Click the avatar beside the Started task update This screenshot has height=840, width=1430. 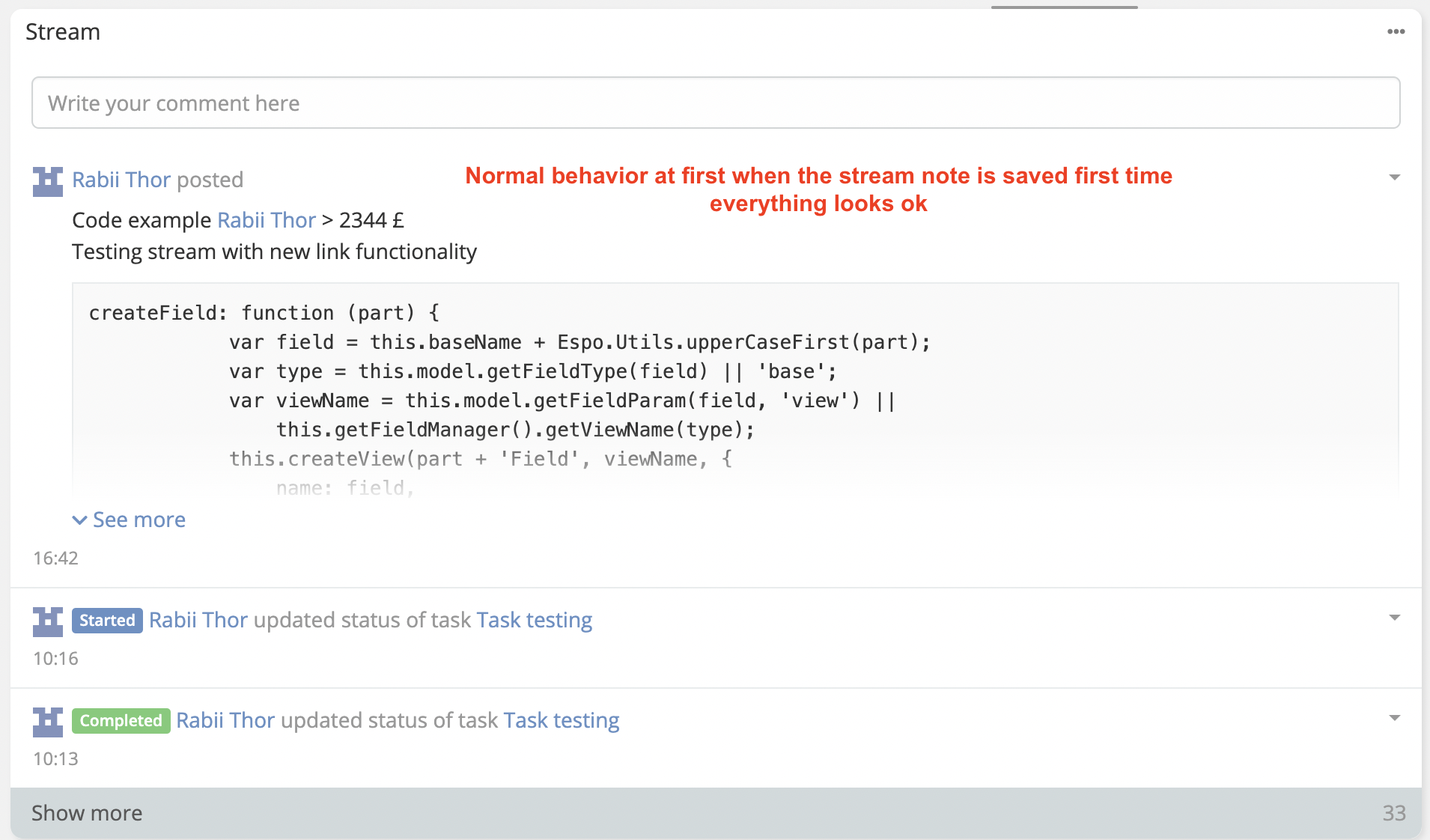click(x=47, y=621)
